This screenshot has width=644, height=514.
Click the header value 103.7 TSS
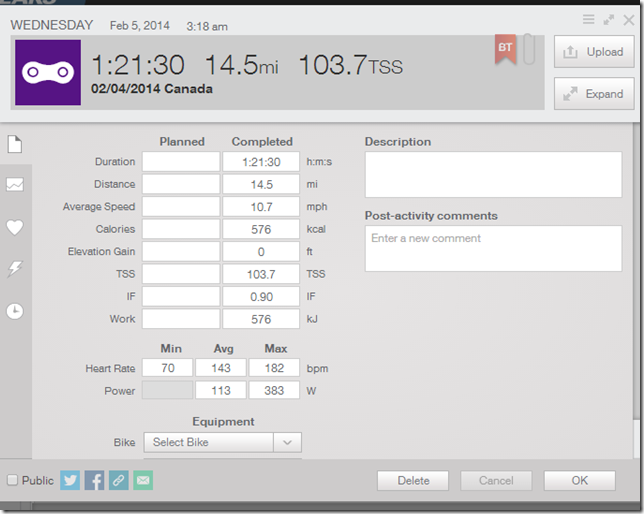[x=351, y=65]
